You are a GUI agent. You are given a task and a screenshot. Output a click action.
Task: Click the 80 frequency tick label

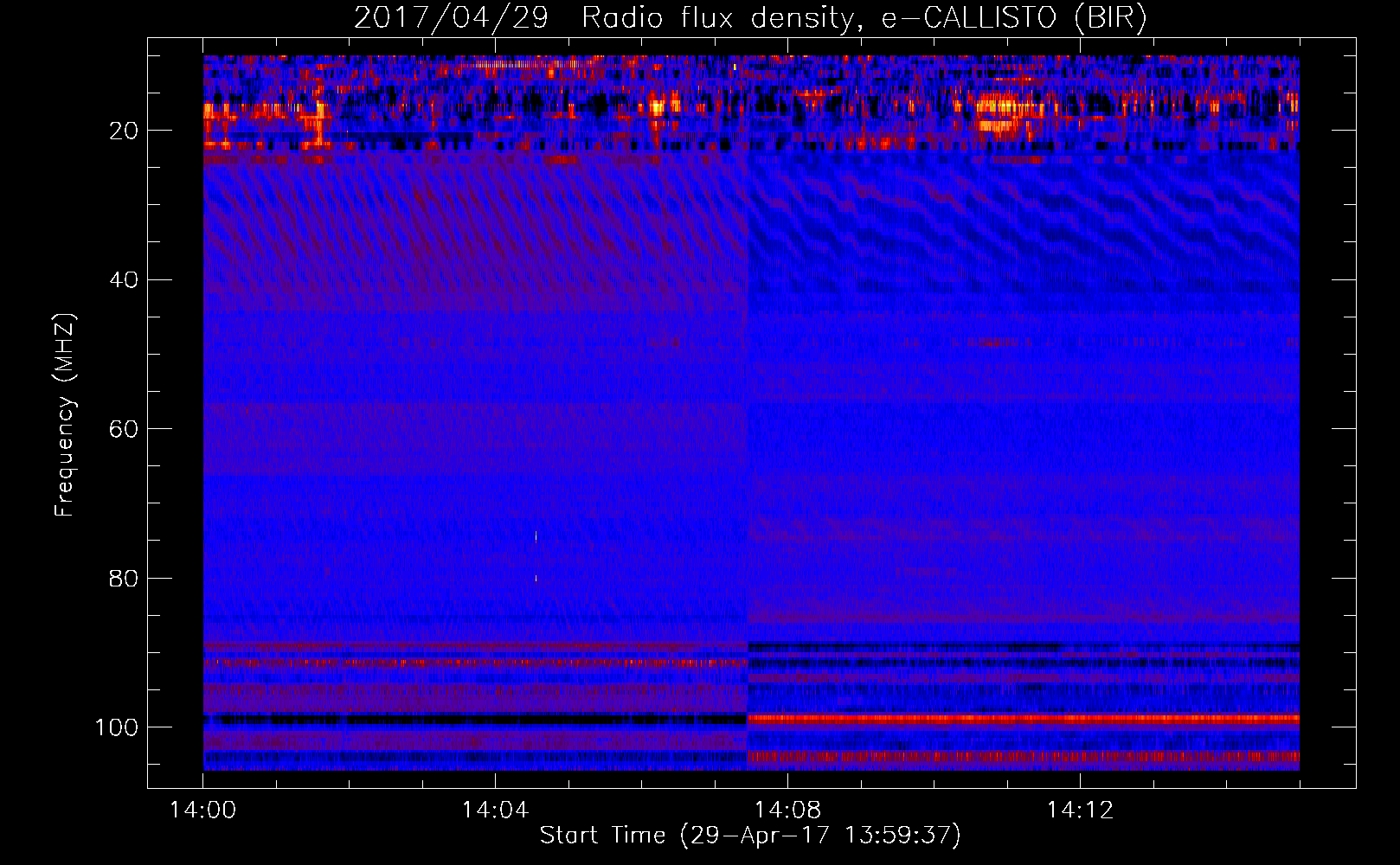point(124,578)
